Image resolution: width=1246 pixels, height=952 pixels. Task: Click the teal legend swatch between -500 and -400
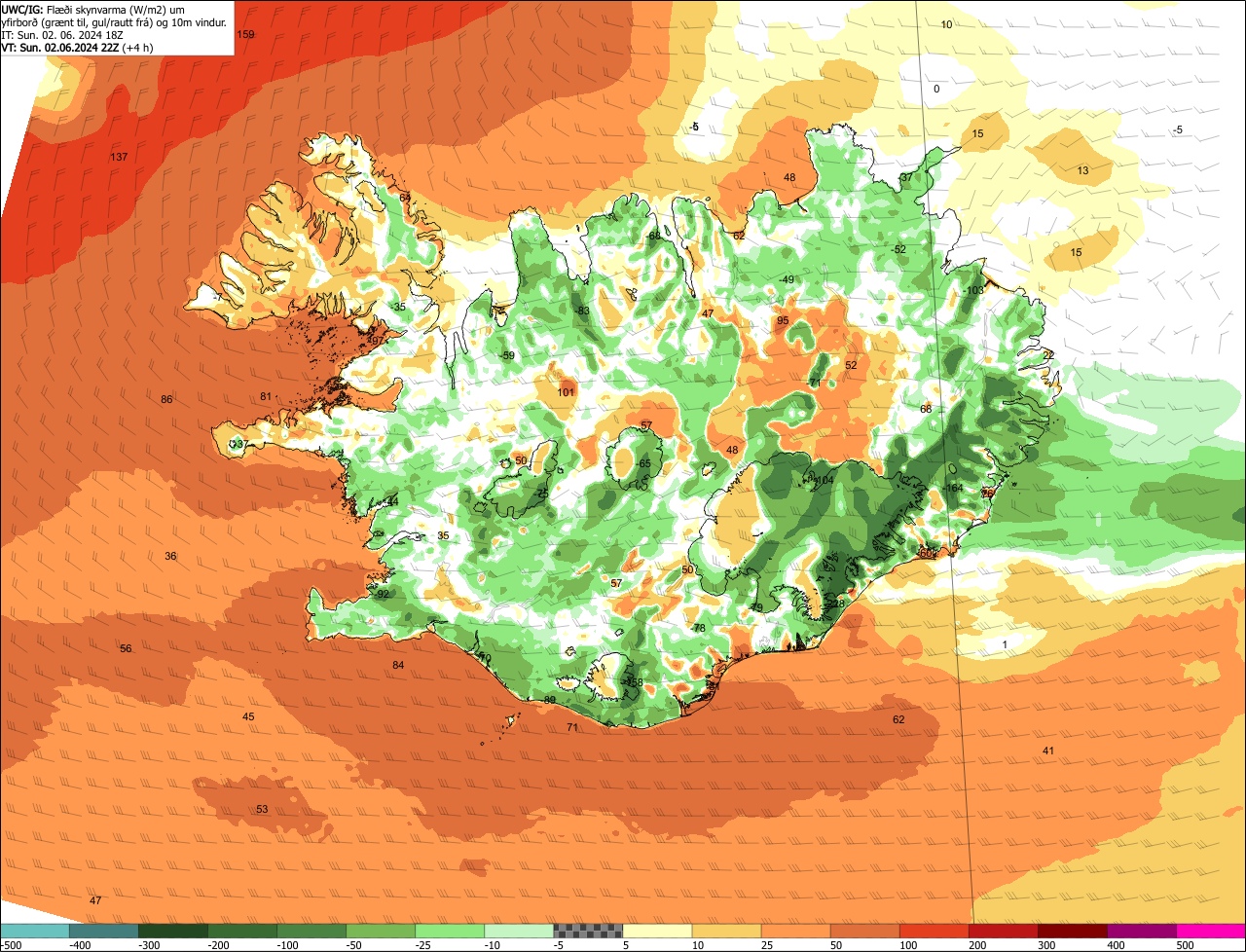pyautogui.click(x=34, y=931)
